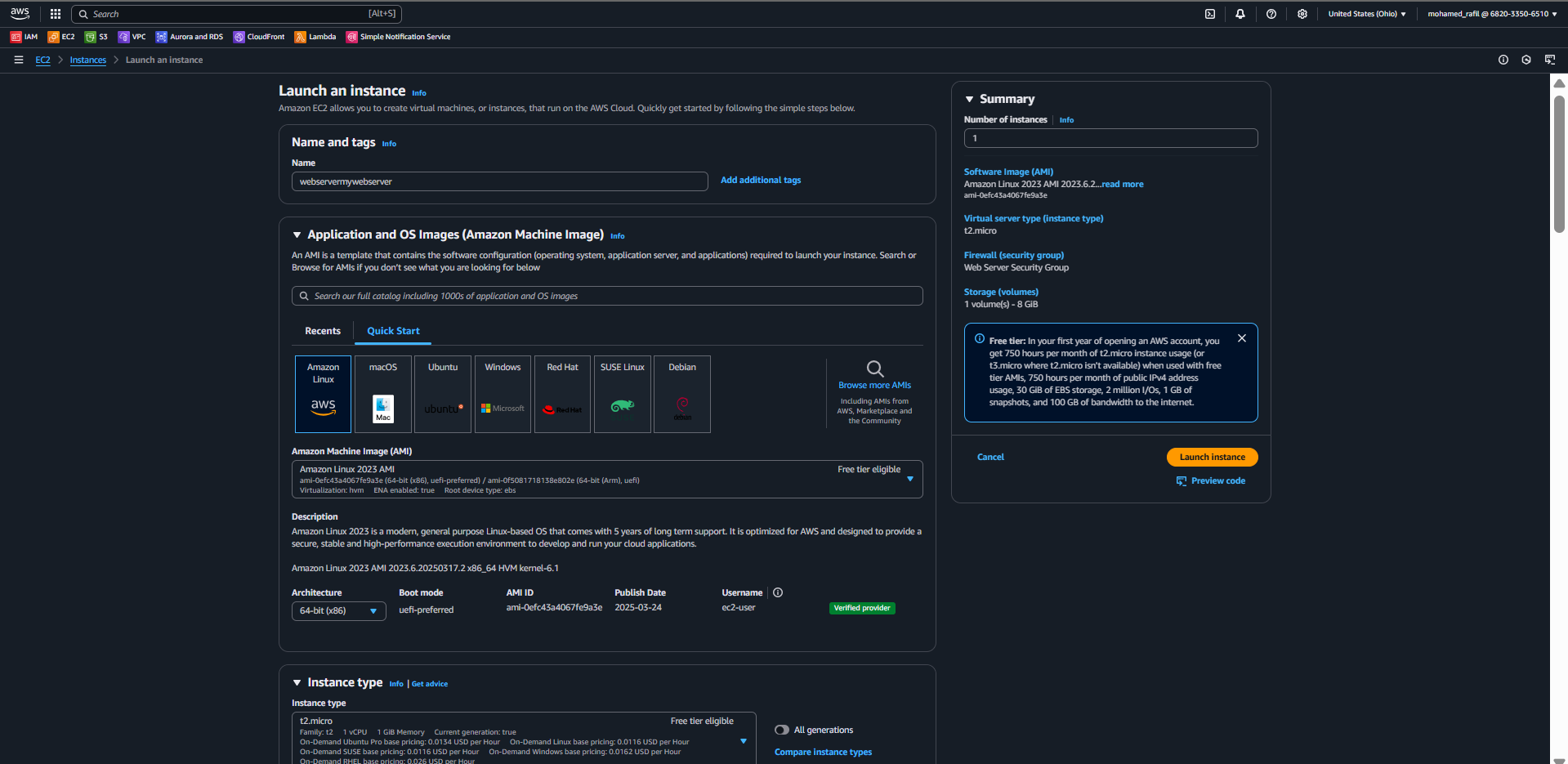The height and width of the screenshot is (764, 1568).
Task: Open the EC2 favorites bar shortcut
Action: [61, 37]
